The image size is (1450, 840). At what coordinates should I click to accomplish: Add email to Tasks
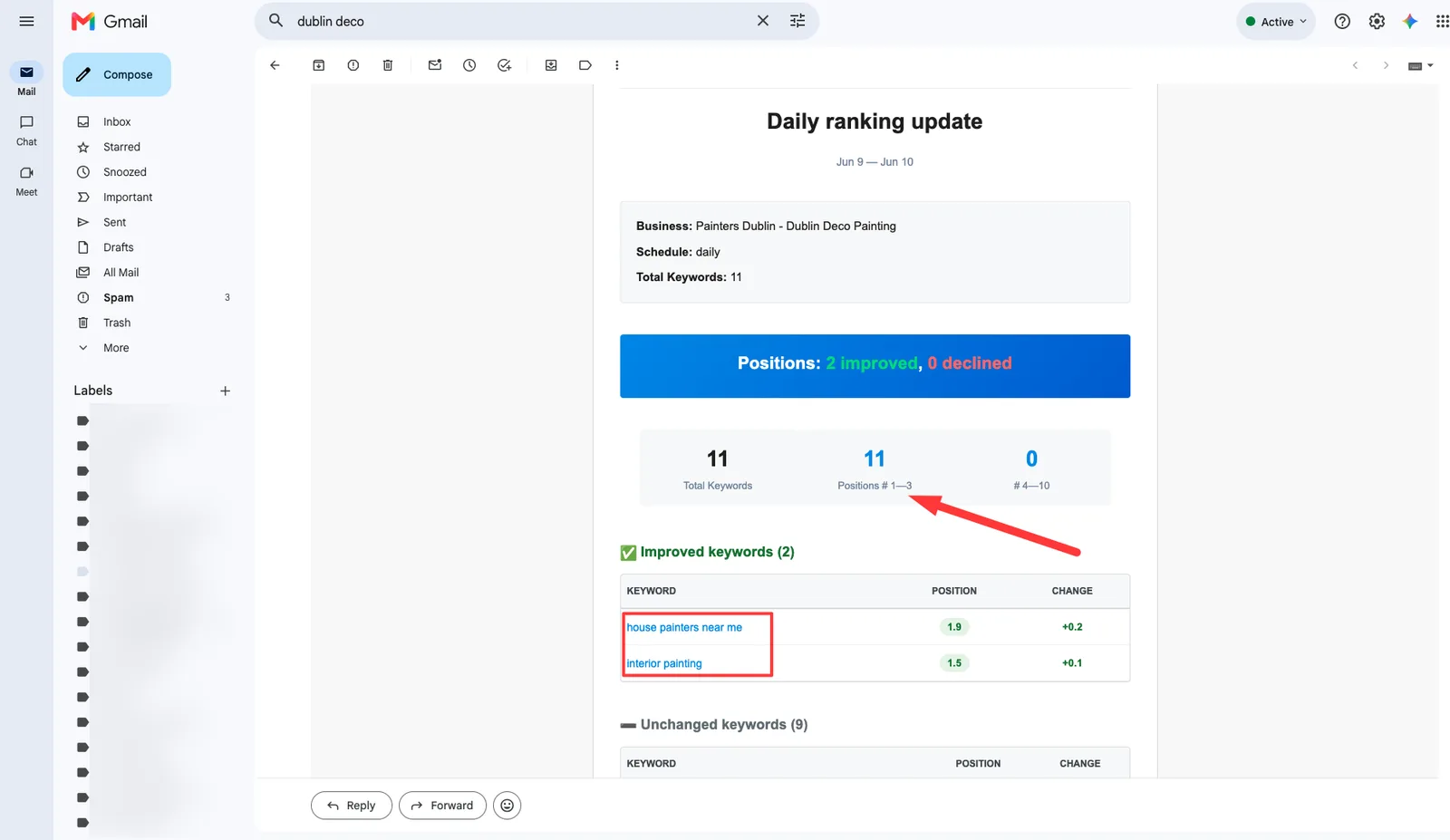505,65
